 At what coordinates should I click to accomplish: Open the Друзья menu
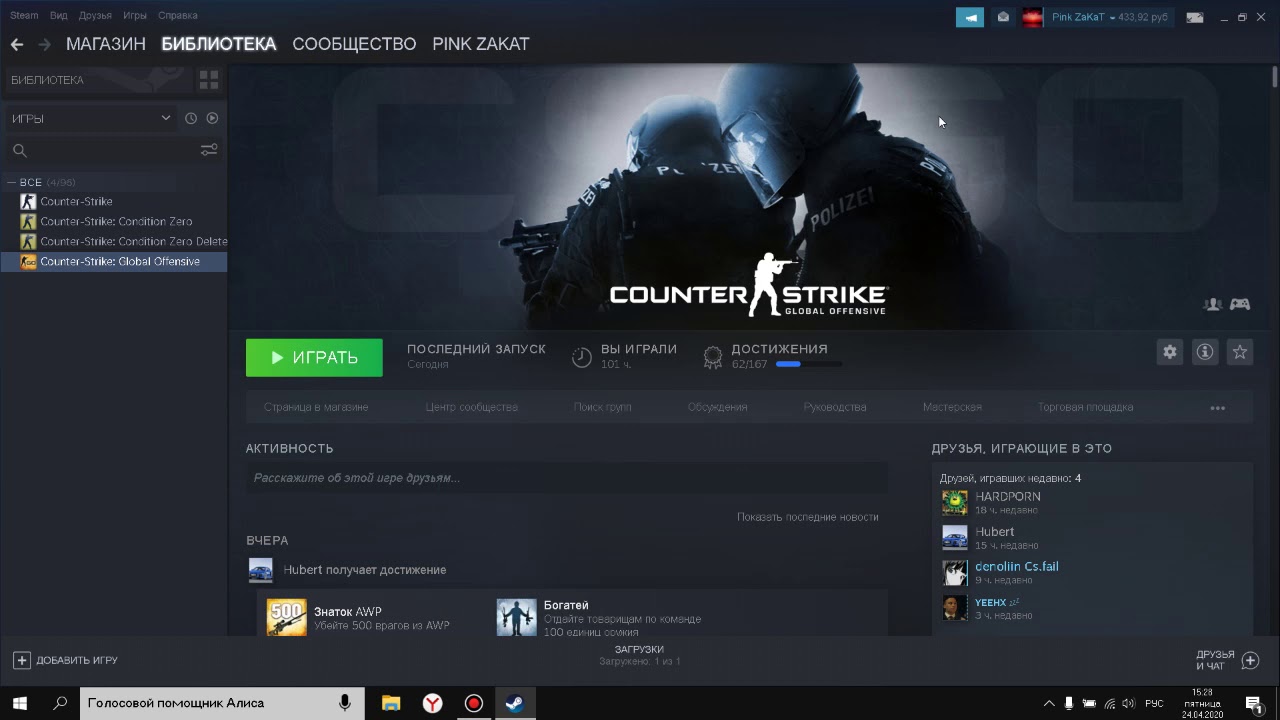pos(95,15)
